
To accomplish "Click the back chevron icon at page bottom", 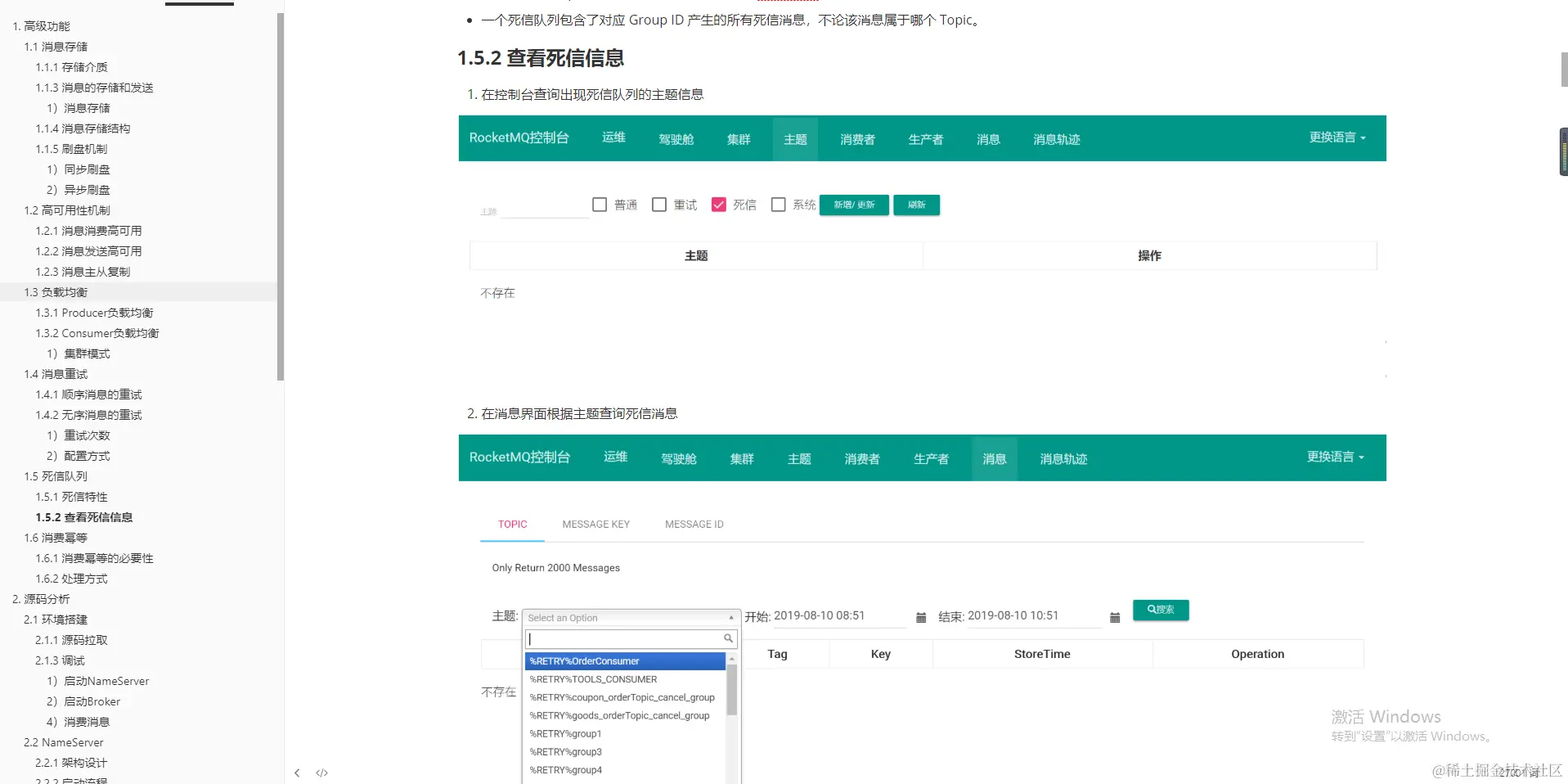I will (x=297, y=773).
